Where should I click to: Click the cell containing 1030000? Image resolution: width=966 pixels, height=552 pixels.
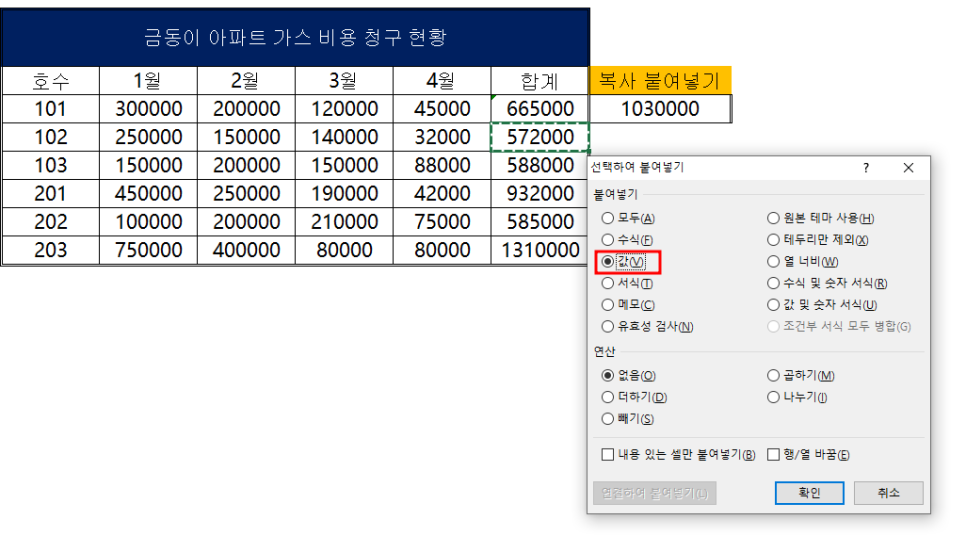tap(660, 109)
